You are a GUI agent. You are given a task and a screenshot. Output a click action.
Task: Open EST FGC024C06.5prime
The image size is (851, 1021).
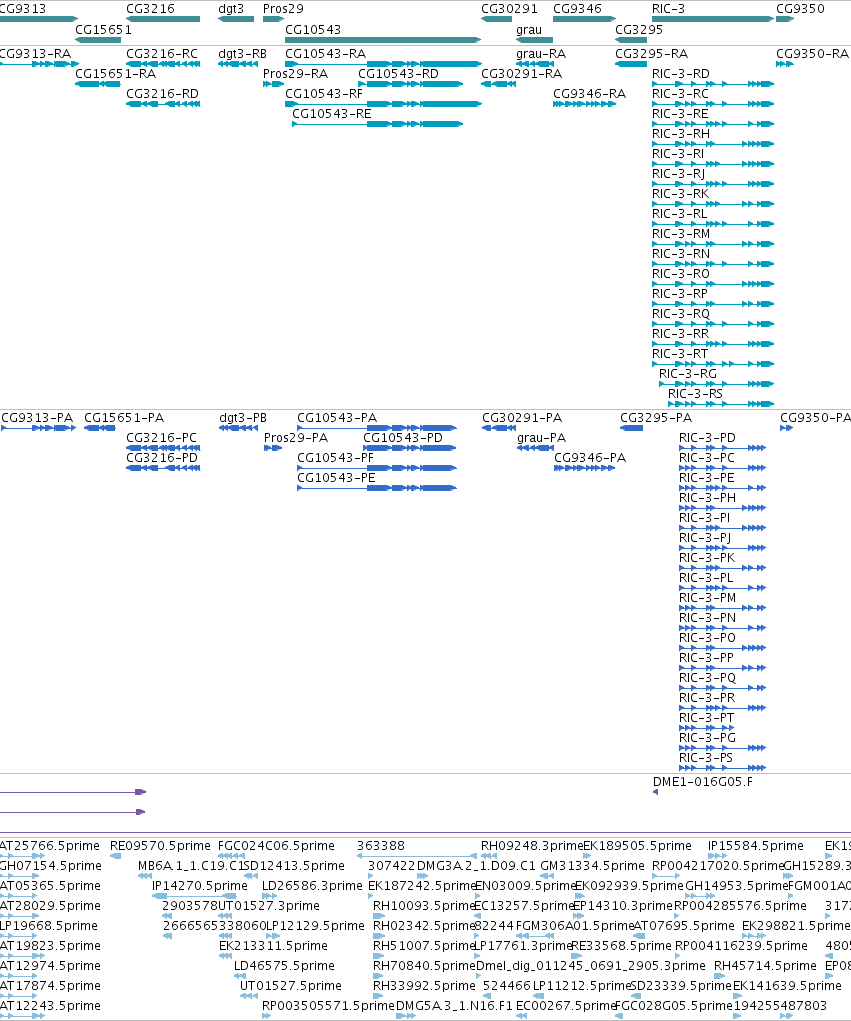[x=277, y=846]
